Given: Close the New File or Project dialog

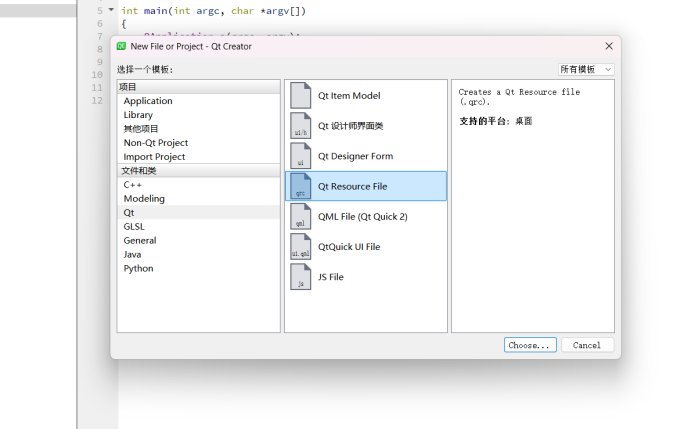Looking at the screenshot, I should (609, 46).
